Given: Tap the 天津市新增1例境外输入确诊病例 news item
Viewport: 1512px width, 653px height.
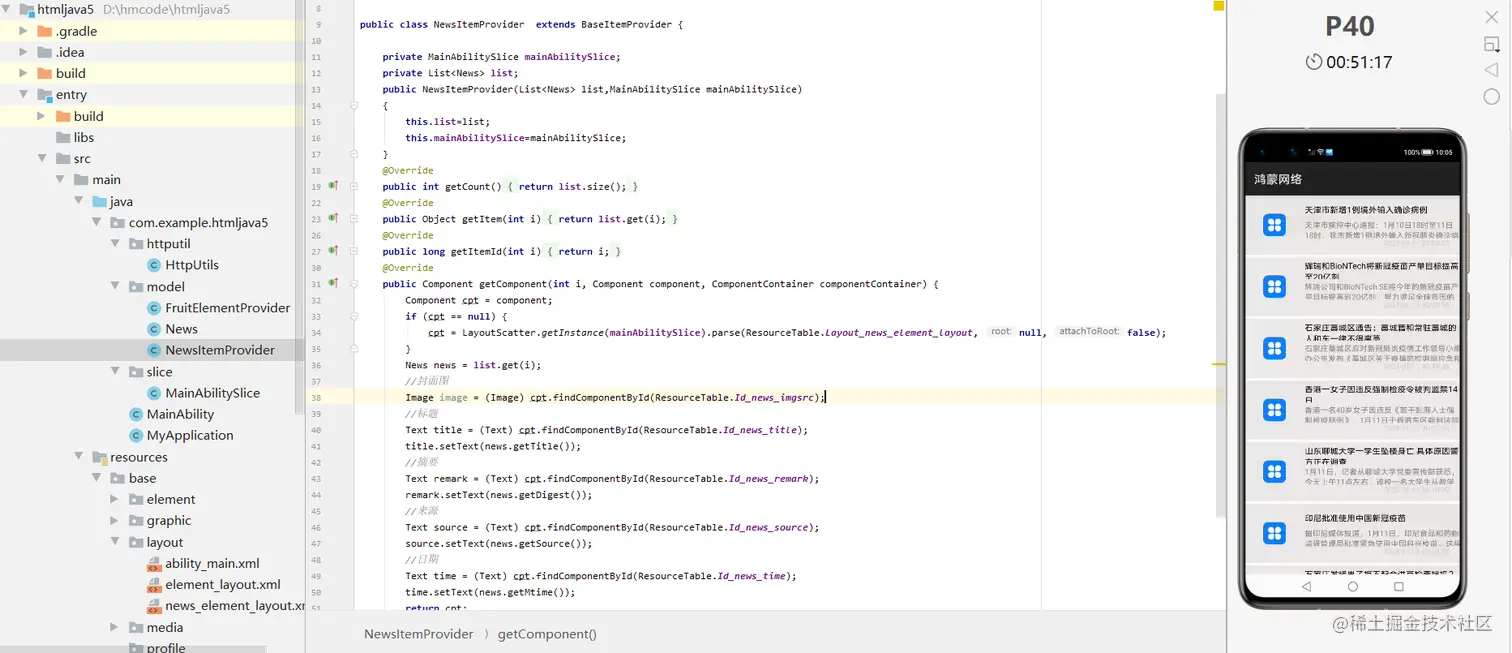Looking at the screenshot, I should (x=1353, y=225).
